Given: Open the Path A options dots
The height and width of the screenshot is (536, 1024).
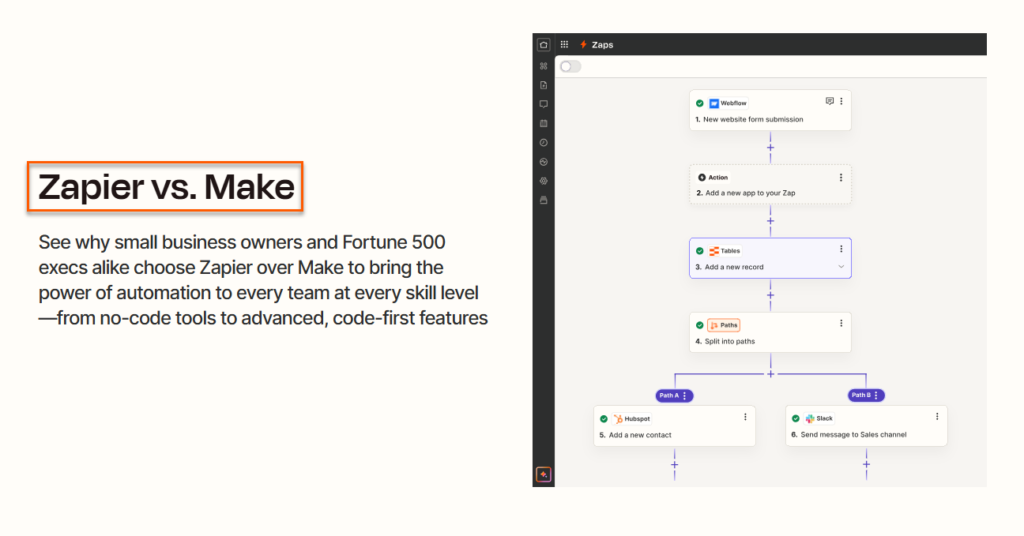Looking at the screenshot, I should point(684,396).
